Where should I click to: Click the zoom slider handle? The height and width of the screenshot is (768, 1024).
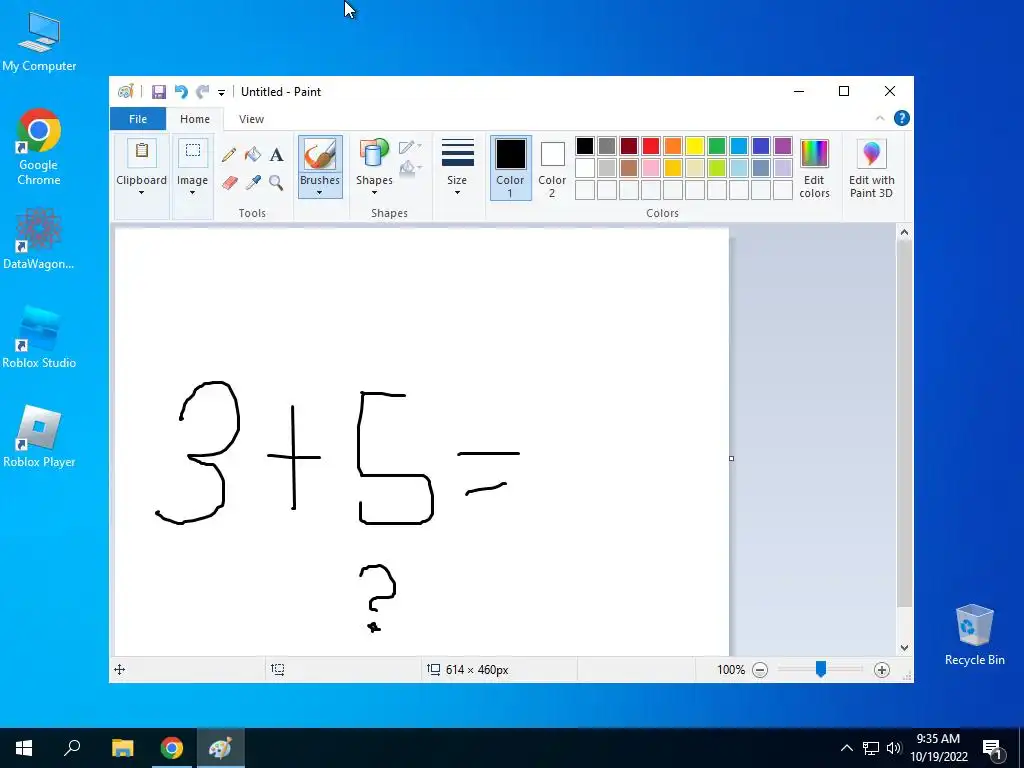(x=821, y=669)
